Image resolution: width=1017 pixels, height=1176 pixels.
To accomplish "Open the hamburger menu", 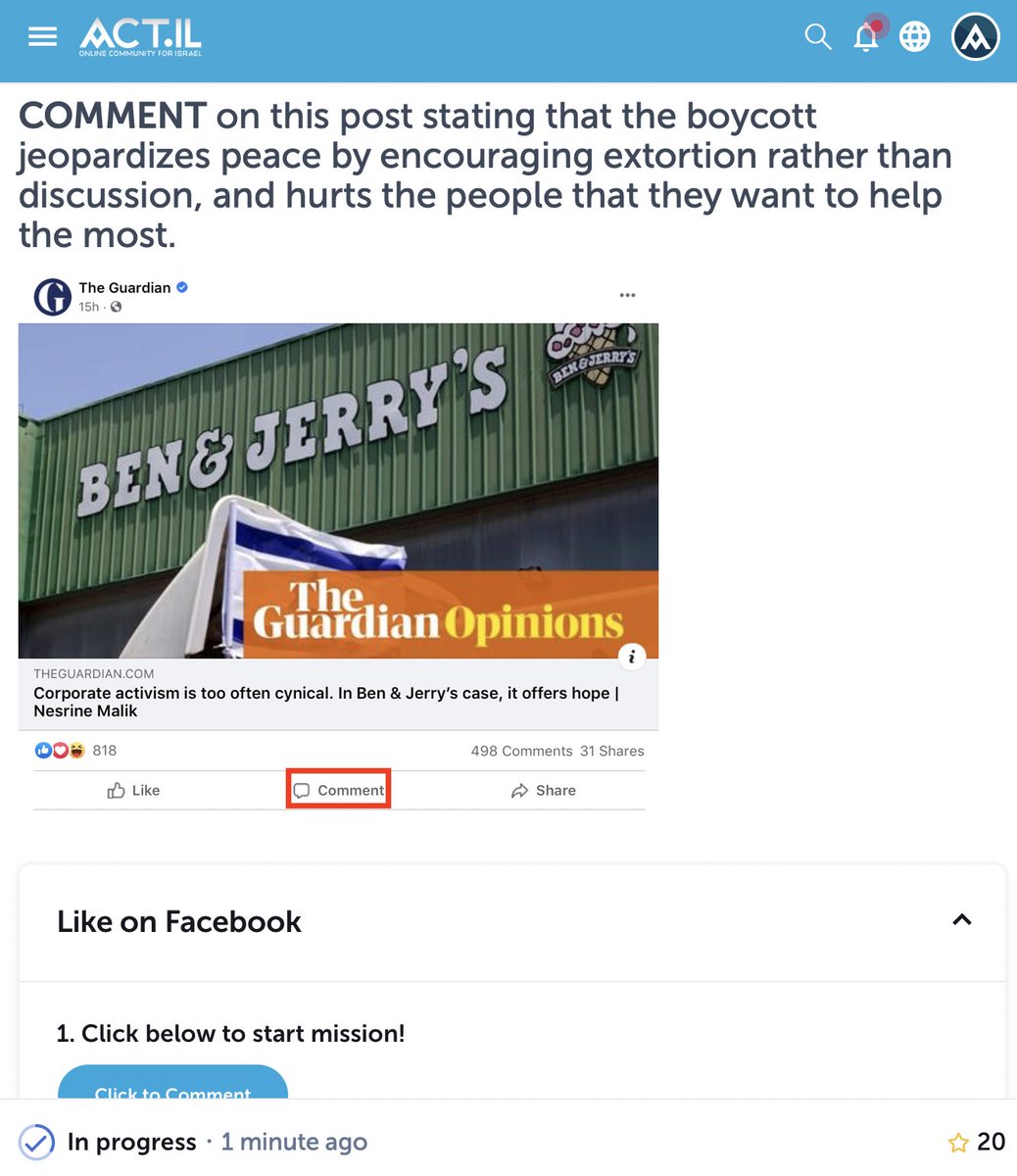I will tap(42, 37).
